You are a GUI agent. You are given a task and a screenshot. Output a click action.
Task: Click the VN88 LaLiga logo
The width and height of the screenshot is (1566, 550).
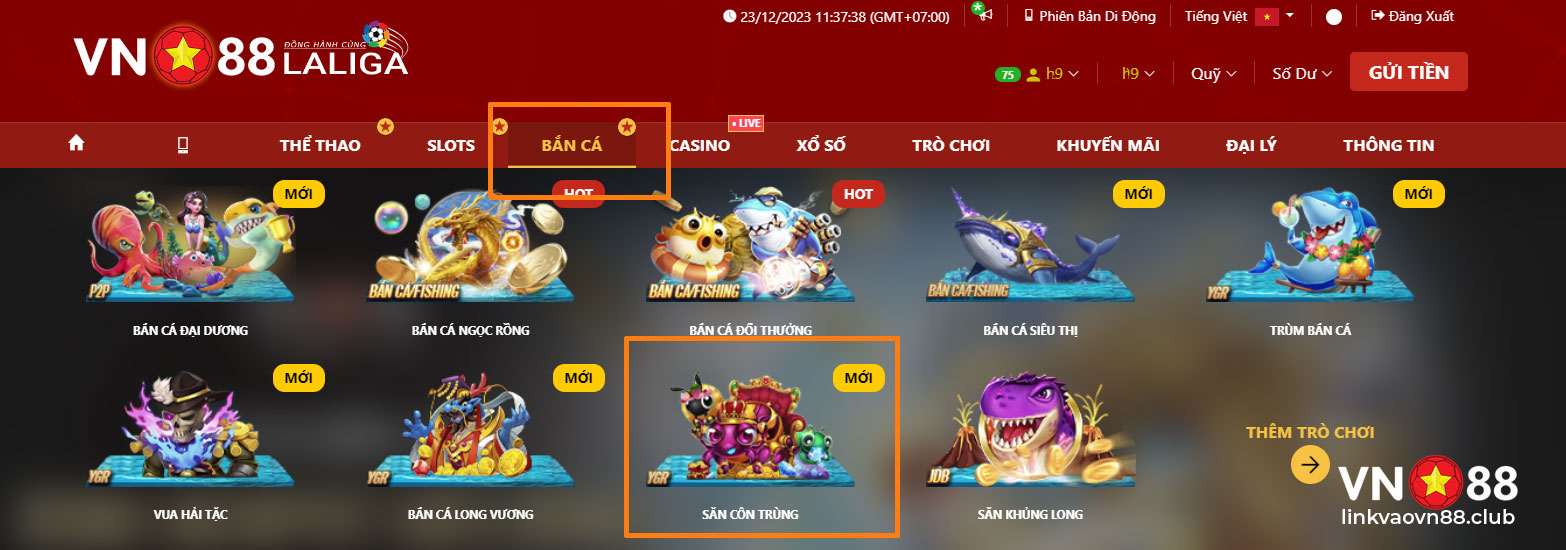click(240, 58)
